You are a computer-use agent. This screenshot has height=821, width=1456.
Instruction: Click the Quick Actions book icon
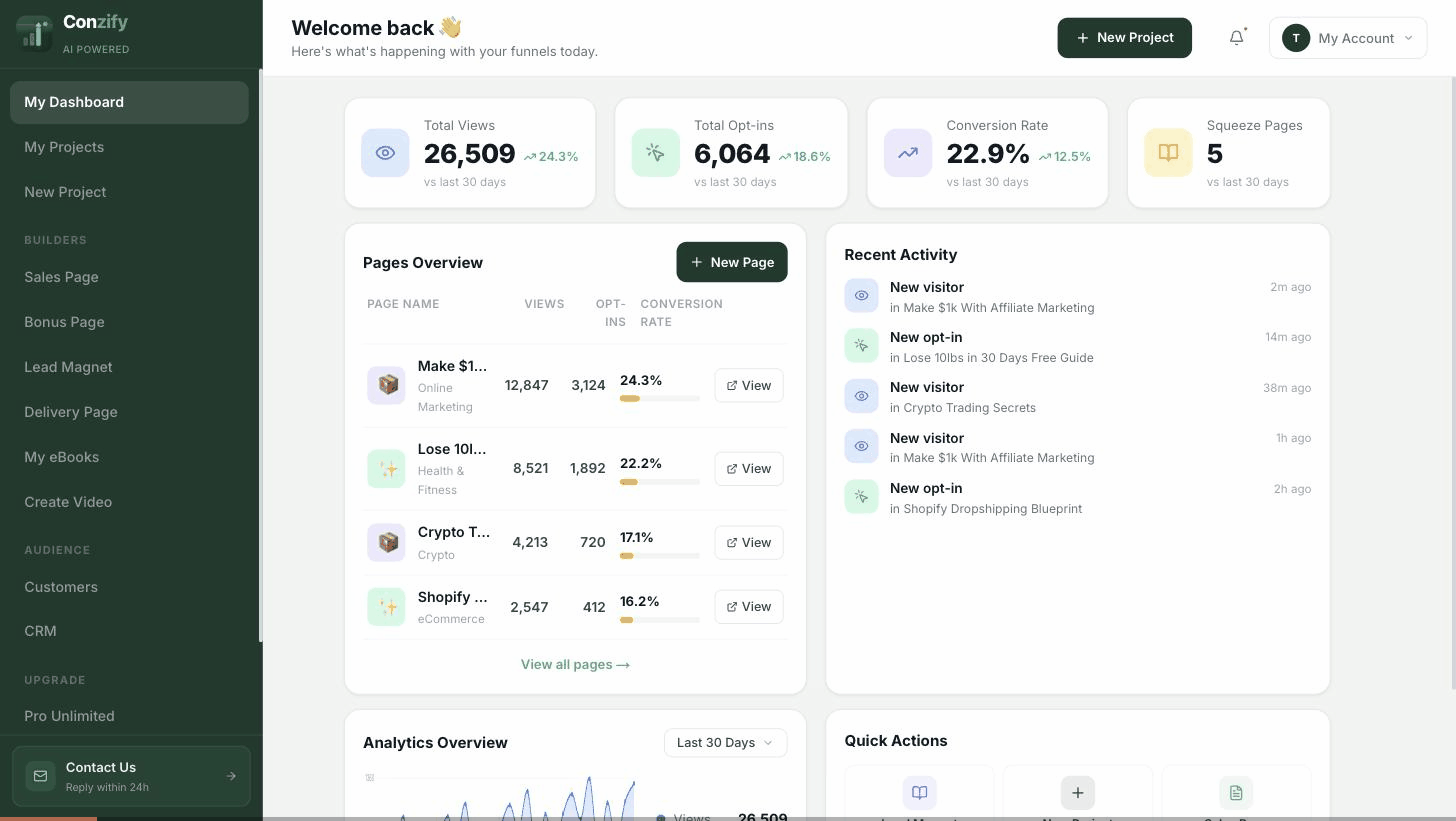pos(919,793)
